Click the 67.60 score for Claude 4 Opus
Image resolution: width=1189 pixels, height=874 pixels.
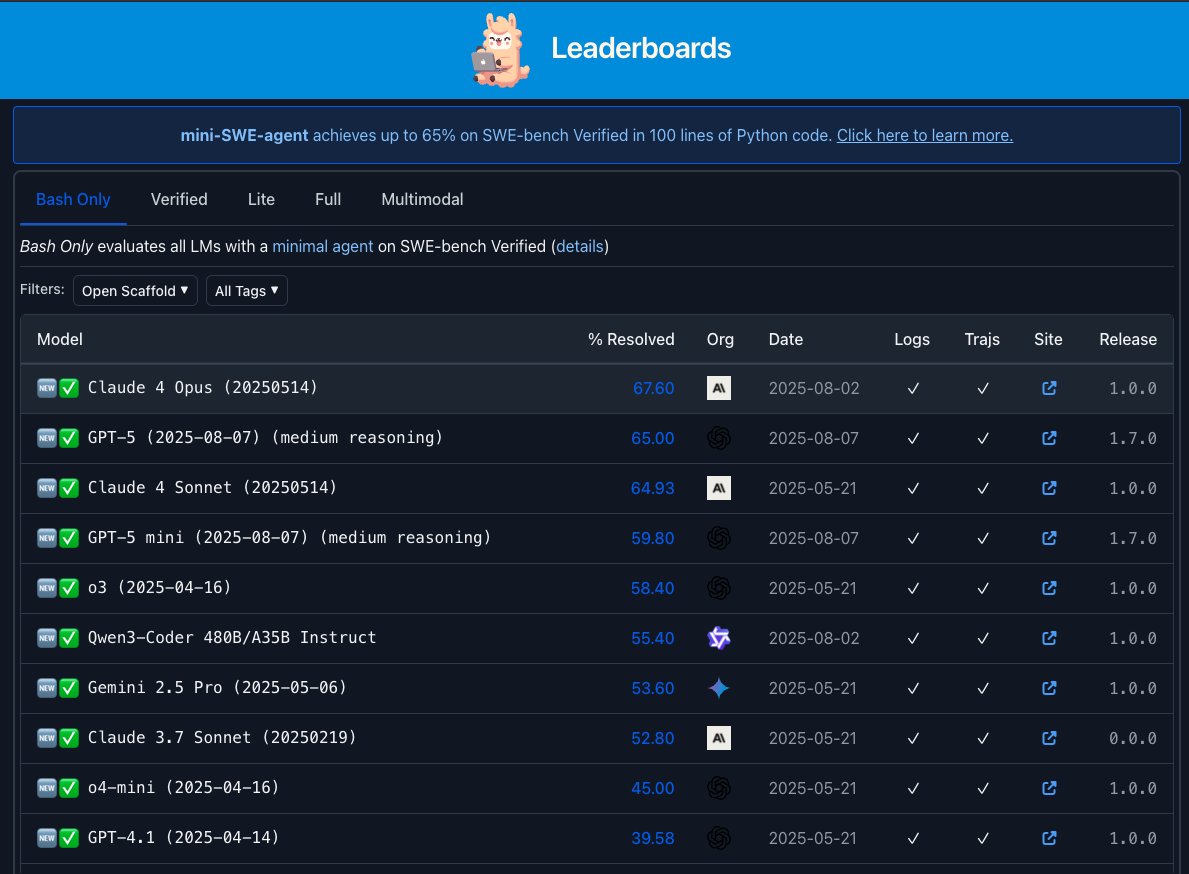click(x=653, y=388)
